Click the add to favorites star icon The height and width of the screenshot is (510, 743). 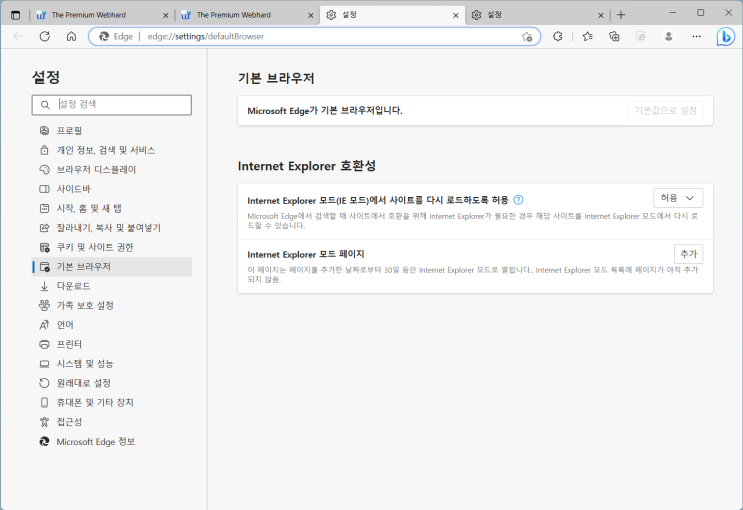point(526,36)
